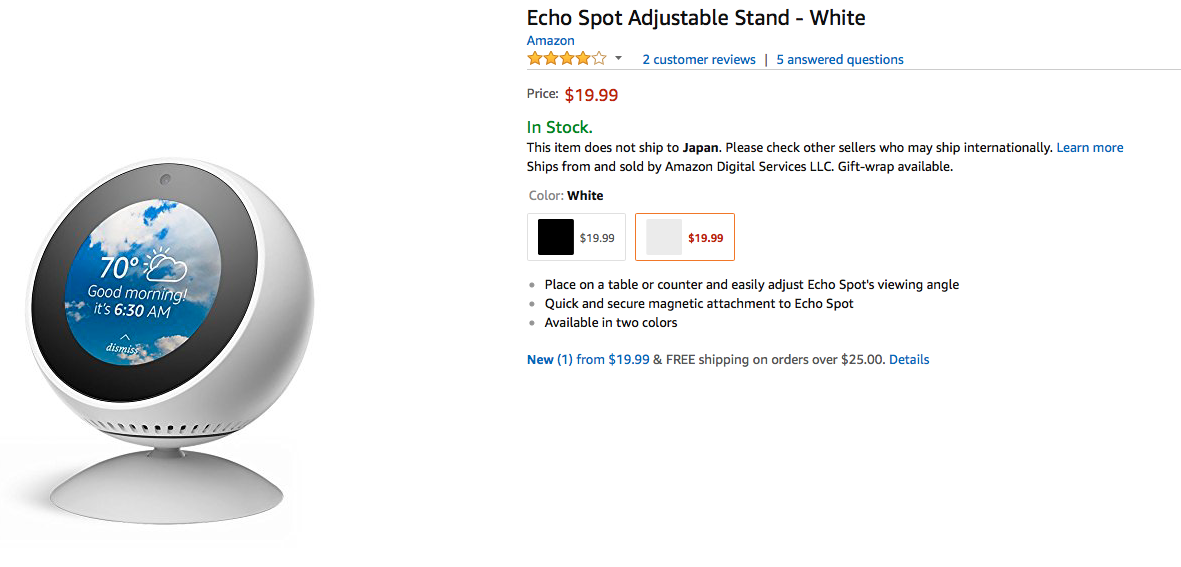This screenshot has height=567, width=1181.
Task: Click the Echo Spot Adjustable Stand title
Action: (x=695, y=18)
